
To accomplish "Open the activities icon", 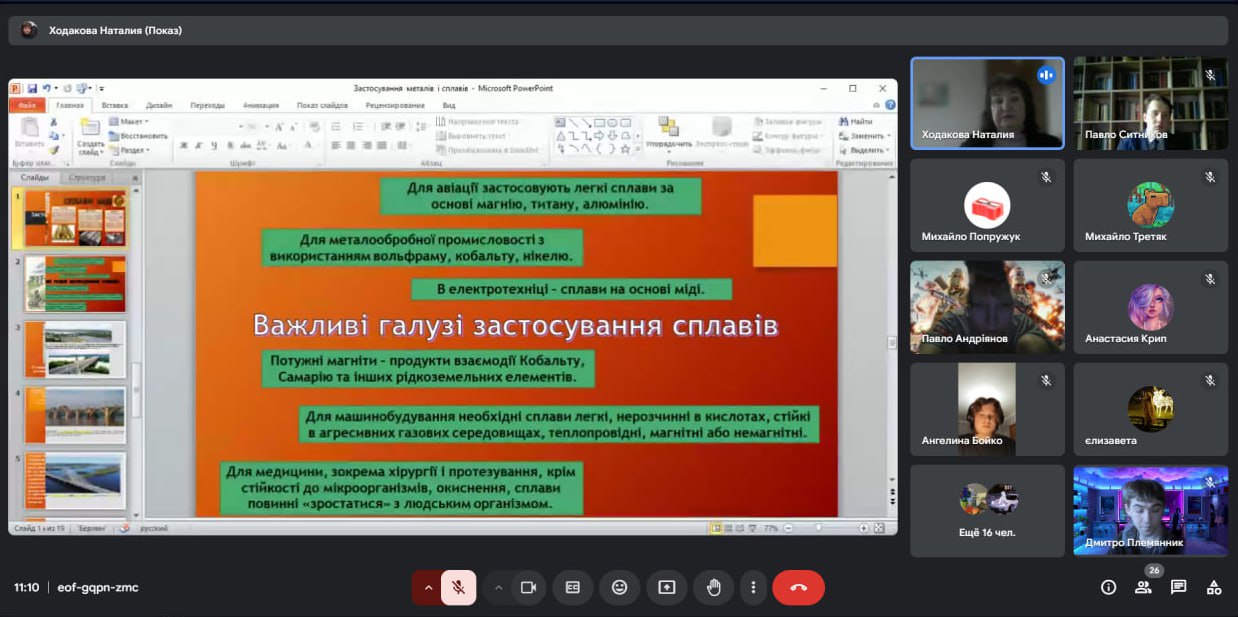I will point(1213,588).
